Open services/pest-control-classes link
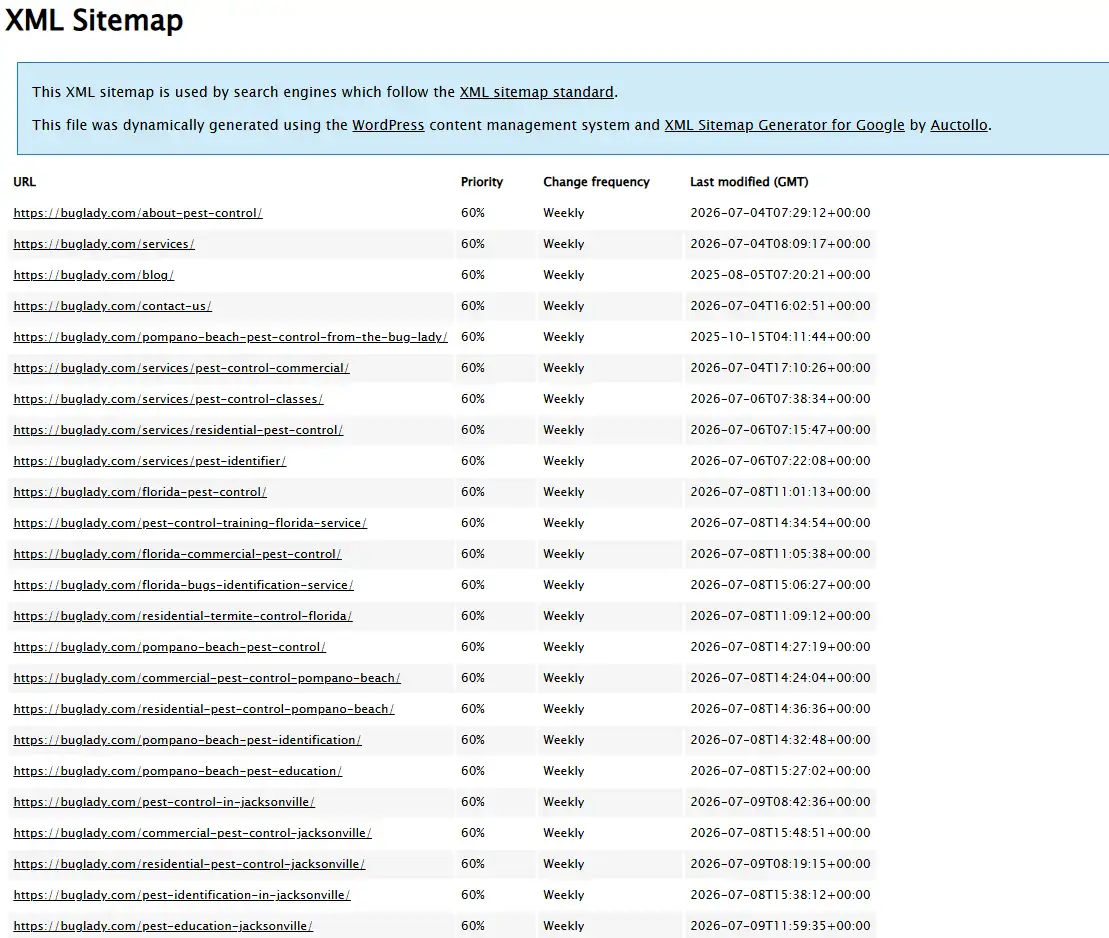Viewport: 1109px width, 938px height. [x=168, y=400]
